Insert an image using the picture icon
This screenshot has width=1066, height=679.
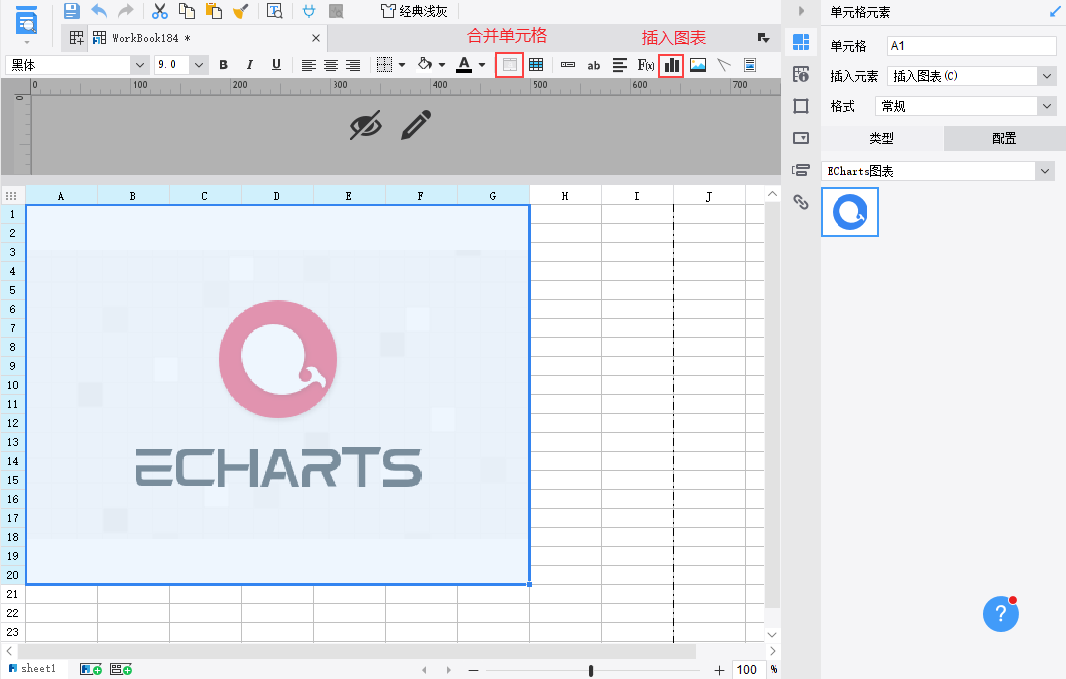[698, 65]
